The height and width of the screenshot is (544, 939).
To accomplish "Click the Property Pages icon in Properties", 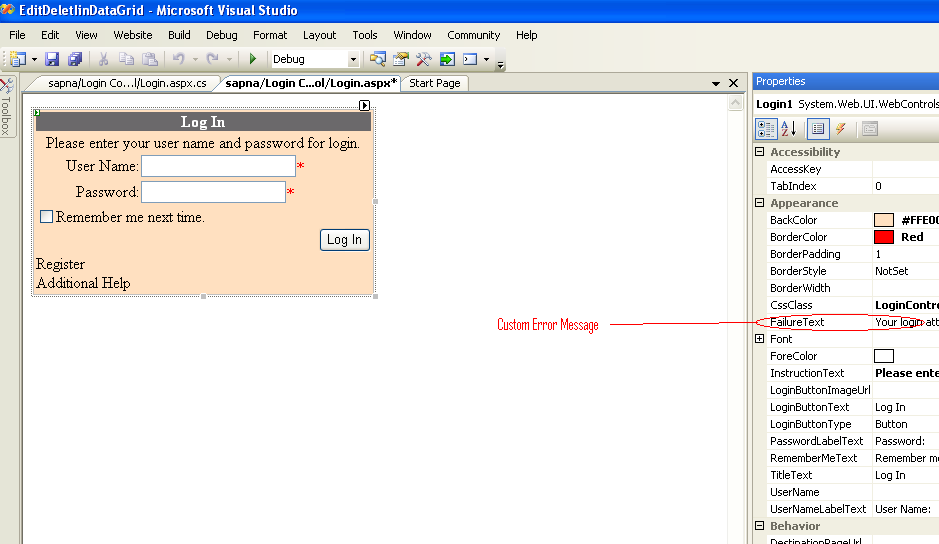I will [x=870, y=128].
